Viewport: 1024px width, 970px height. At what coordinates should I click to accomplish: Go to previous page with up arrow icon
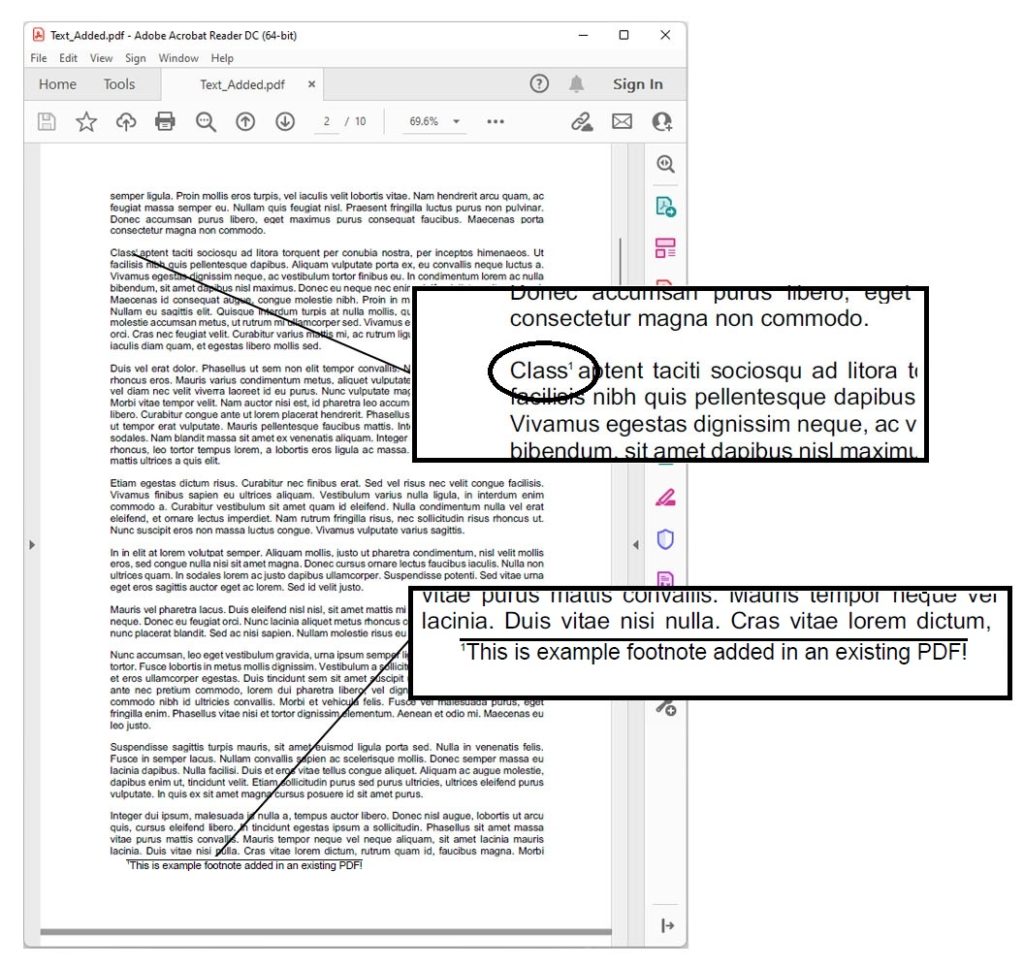(x=247, y=121)
